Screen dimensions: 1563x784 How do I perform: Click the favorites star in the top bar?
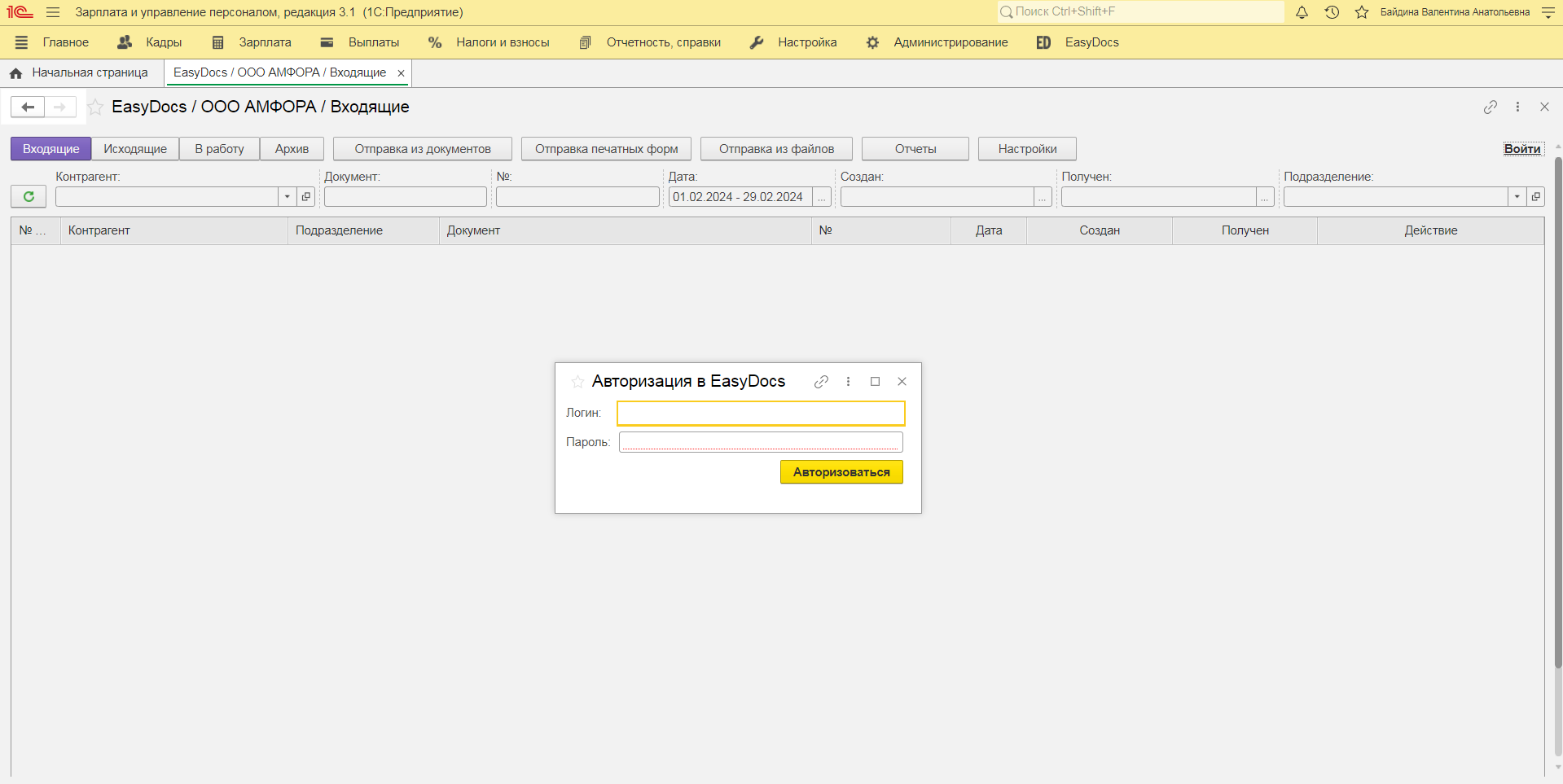1360,12
